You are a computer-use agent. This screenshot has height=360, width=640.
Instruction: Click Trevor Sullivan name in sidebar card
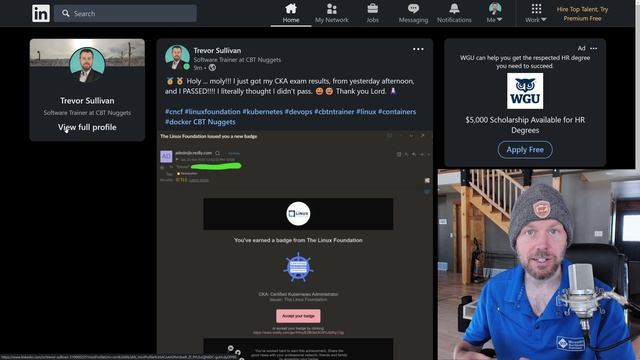(x=87, y=100)
